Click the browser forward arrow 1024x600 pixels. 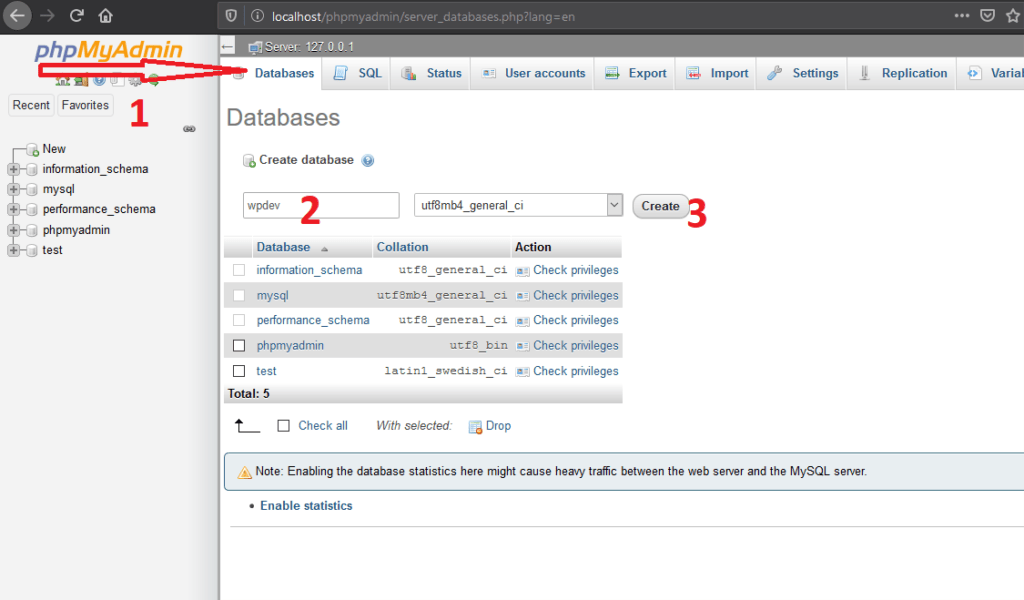47,16
